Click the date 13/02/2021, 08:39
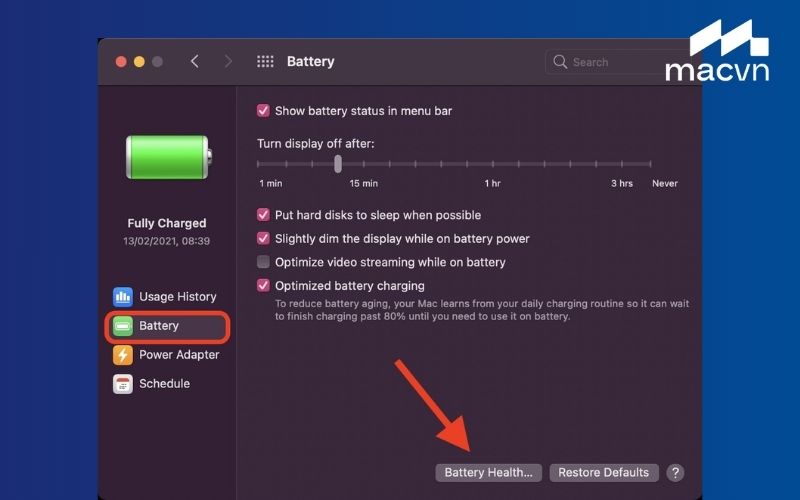 (166, 241)
